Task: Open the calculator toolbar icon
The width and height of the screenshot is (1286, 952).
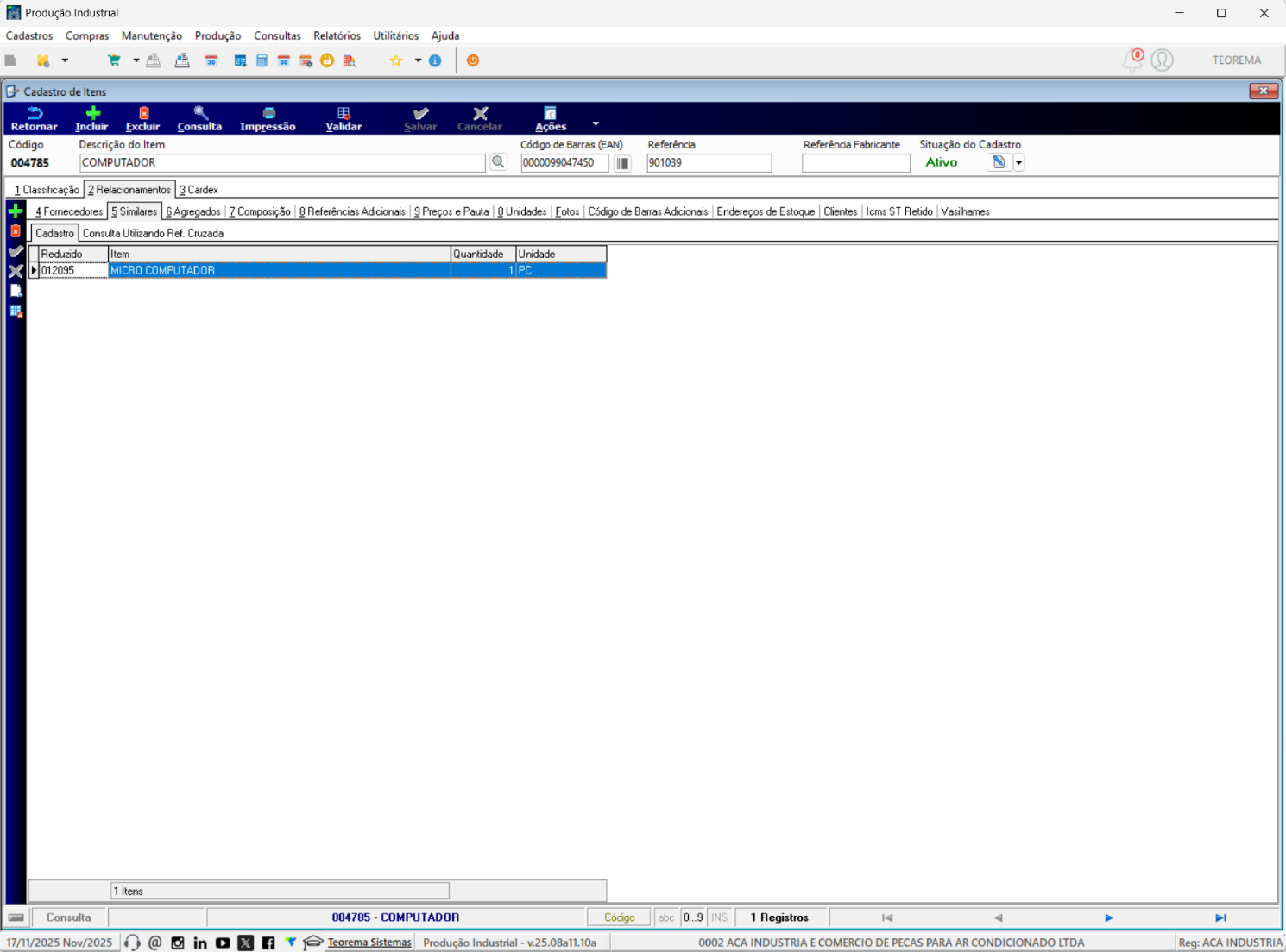Action: coord(262,60)
